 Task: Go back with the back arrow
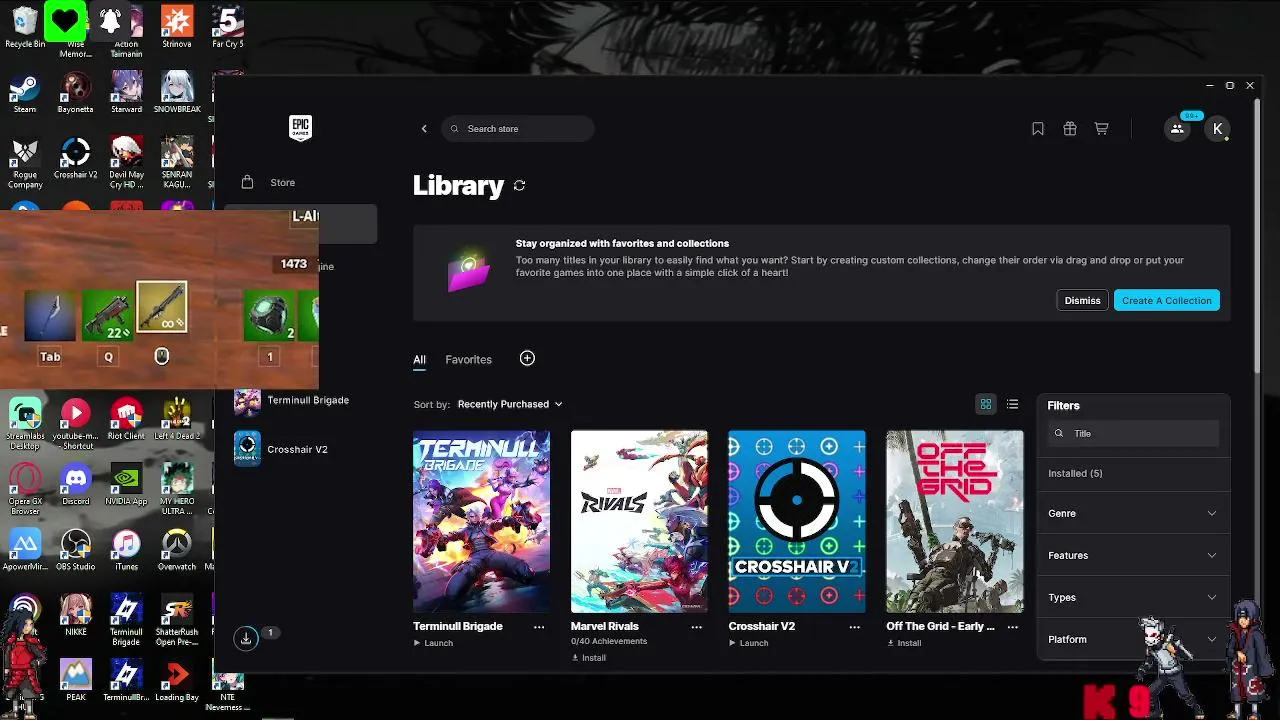pos(424,129)
